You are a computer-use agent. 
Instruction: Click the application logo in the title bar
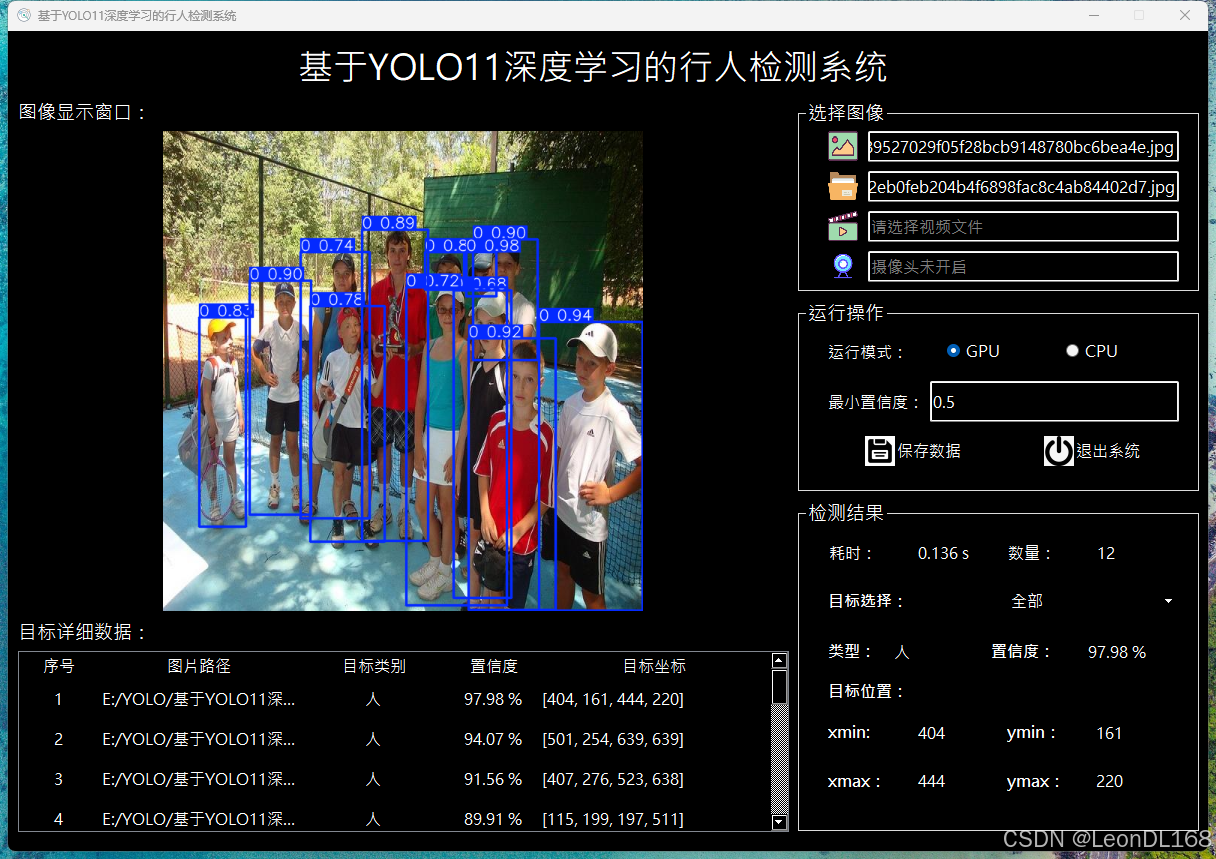tap(22, 15)
